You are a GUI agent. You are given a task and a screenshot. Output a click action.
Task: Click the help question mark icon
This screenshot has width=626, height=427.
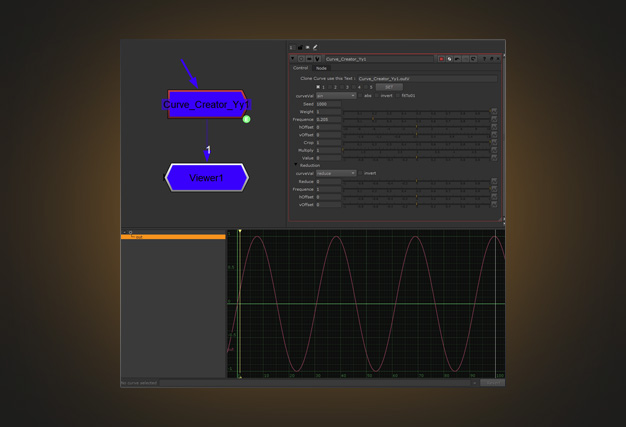point(482,59)
